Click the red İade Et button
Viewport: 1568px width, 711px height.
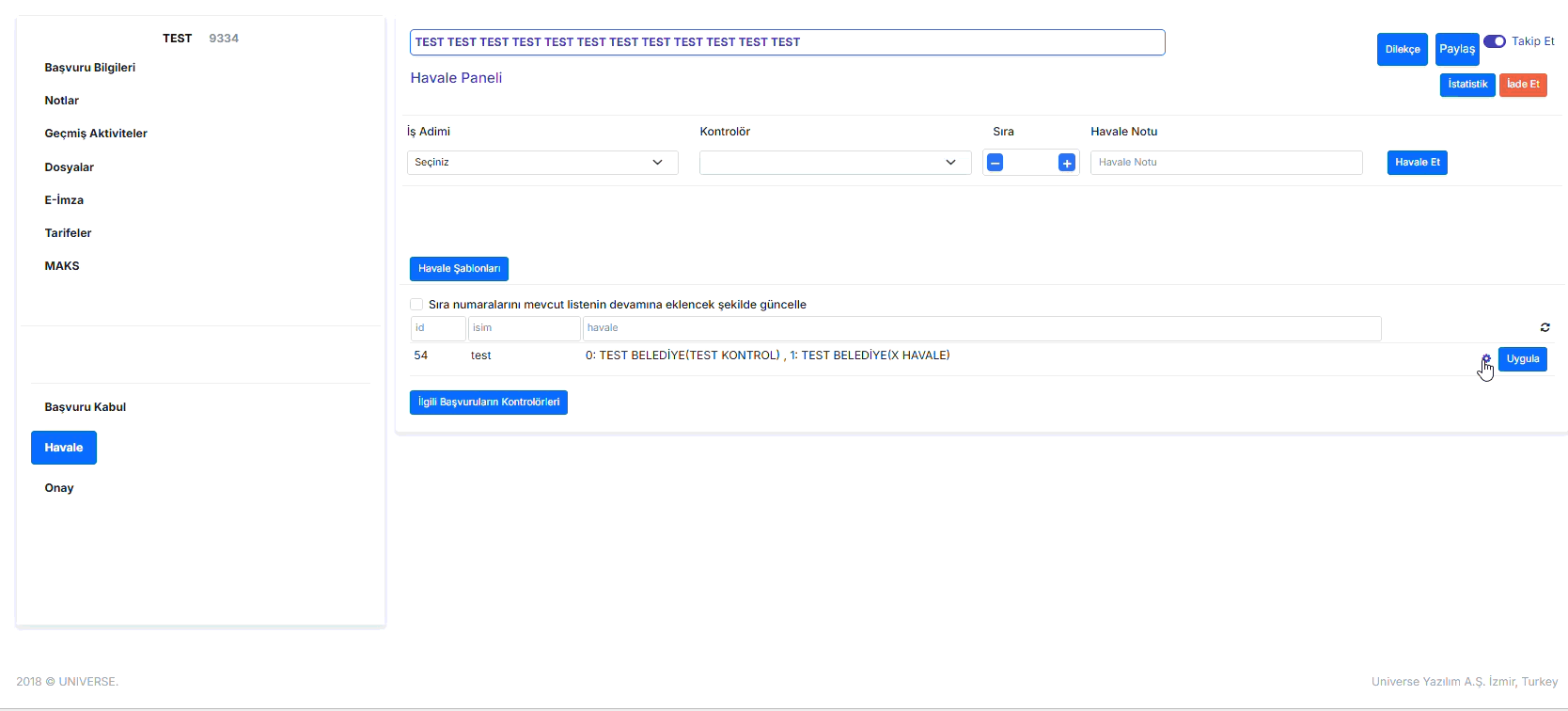coord(1523,85)
